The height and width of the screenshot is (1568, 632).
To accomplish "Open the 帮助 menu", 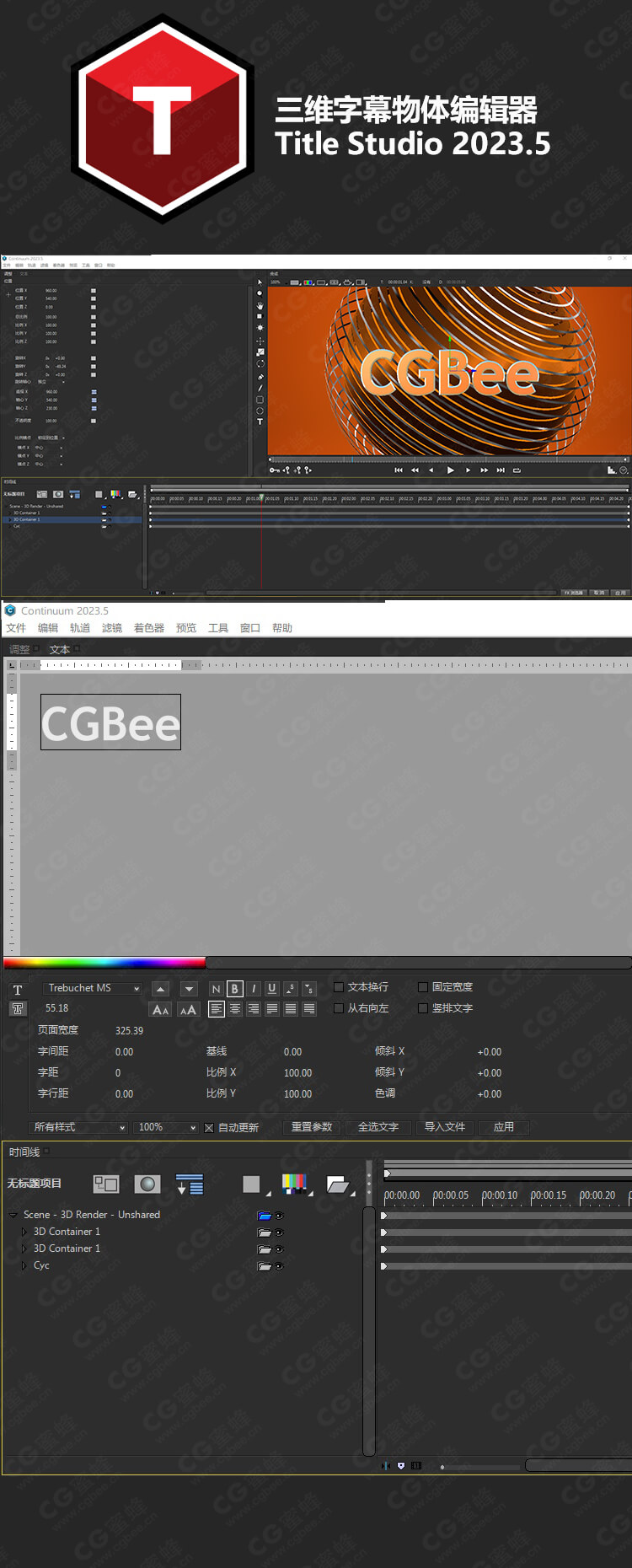I will (282, 628).
